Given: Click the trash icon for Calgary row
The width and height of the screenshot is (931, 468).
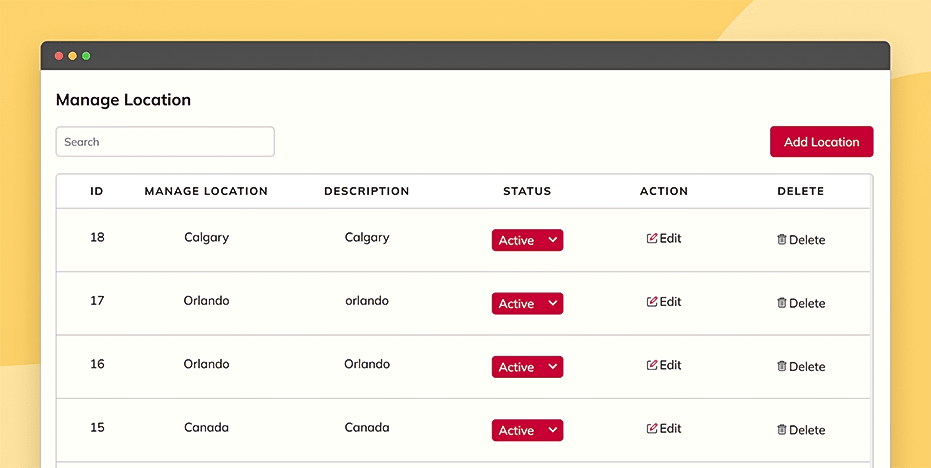Looking at the screenshot, I should (781, 239).
